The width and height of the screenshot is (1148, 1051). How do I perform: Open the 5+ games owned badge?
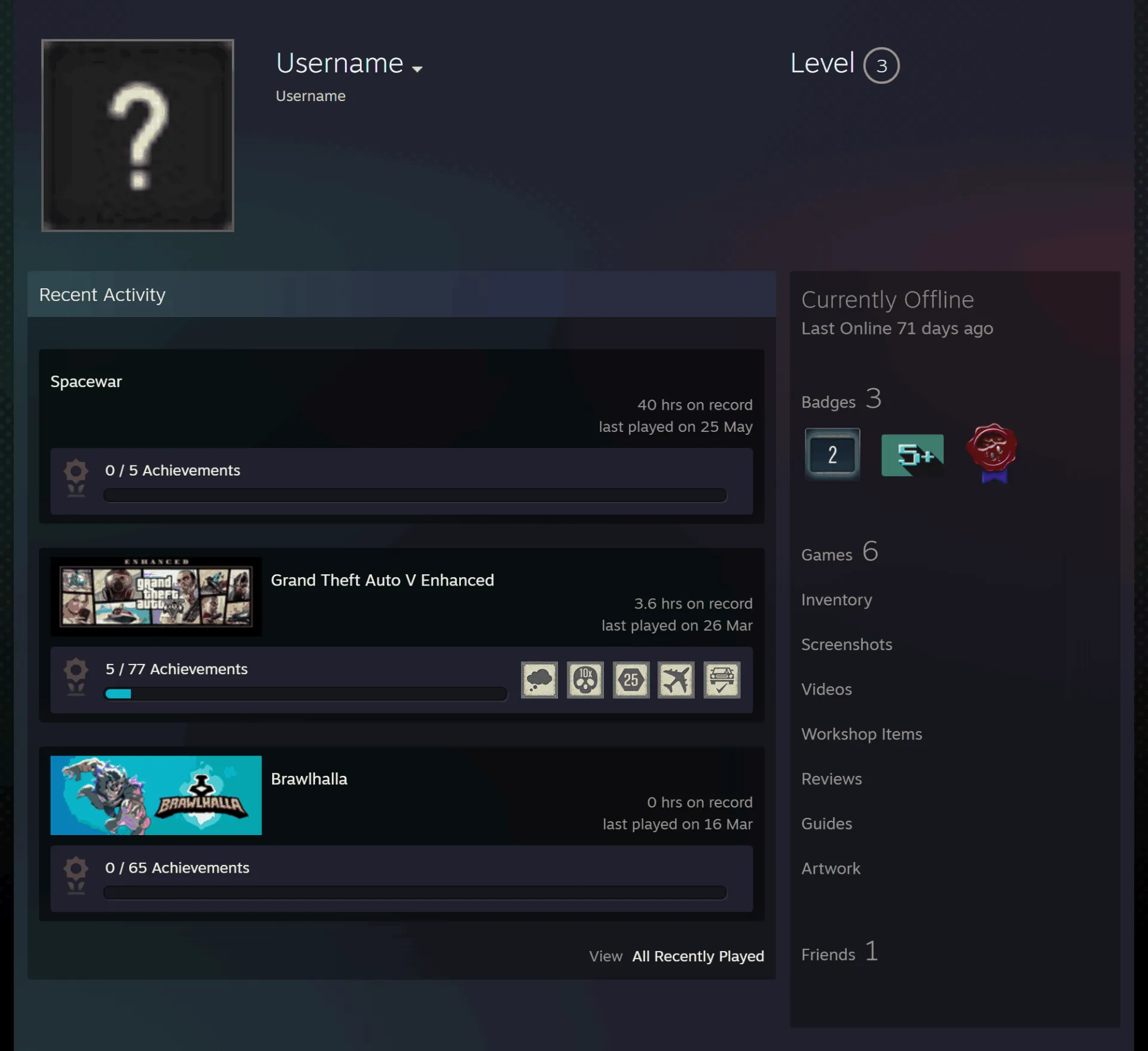(x=912, y=455)
